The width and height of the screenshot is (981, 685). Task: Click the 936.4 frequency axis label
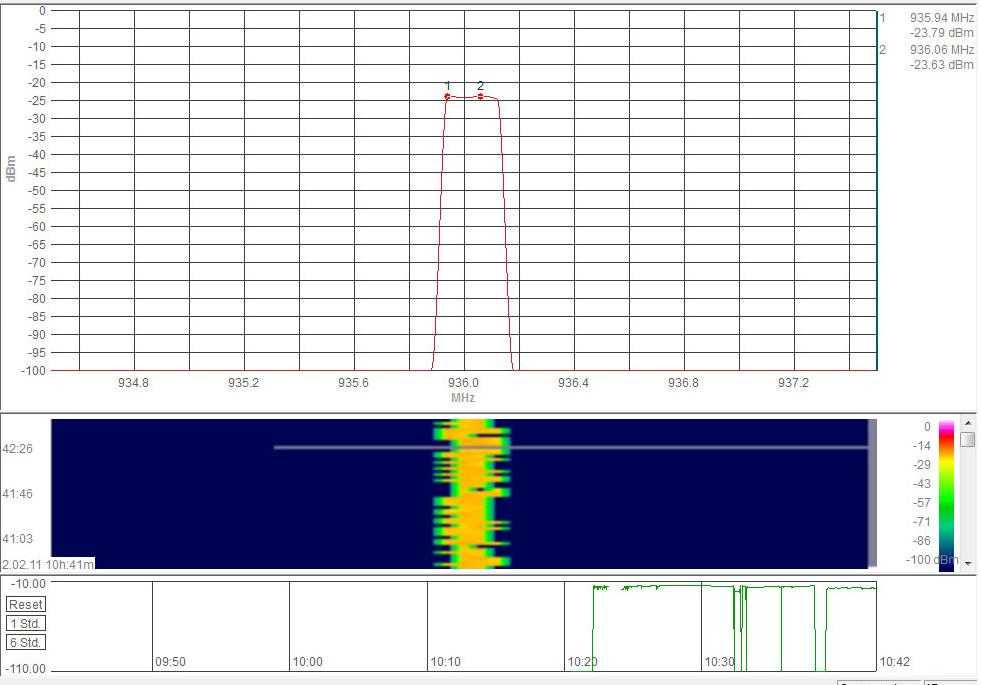[x=573, y=383]
